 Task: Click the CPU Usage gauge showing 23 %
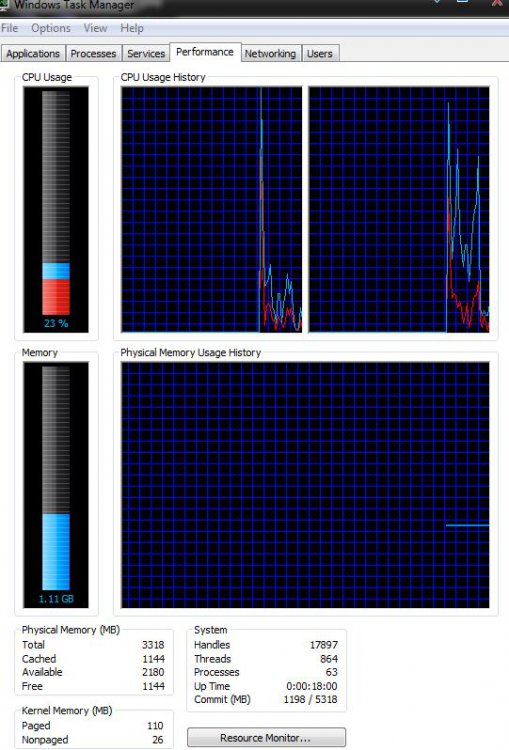point(56,209)
